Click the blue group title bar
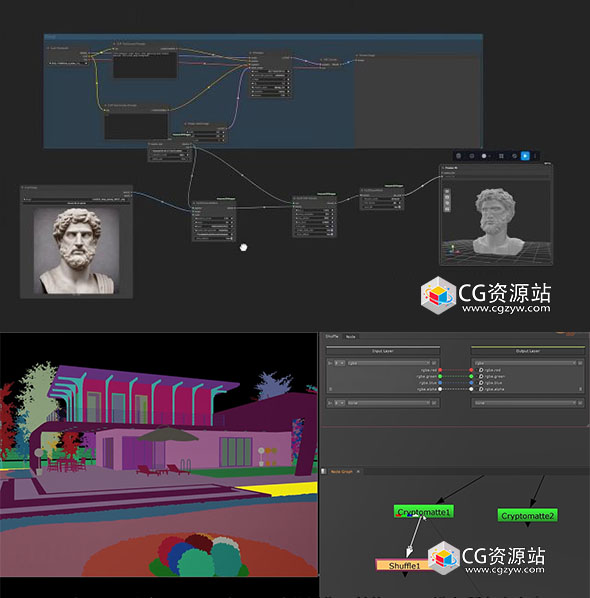This screenshot has width=590, height=598. click(x=263, y=37)
